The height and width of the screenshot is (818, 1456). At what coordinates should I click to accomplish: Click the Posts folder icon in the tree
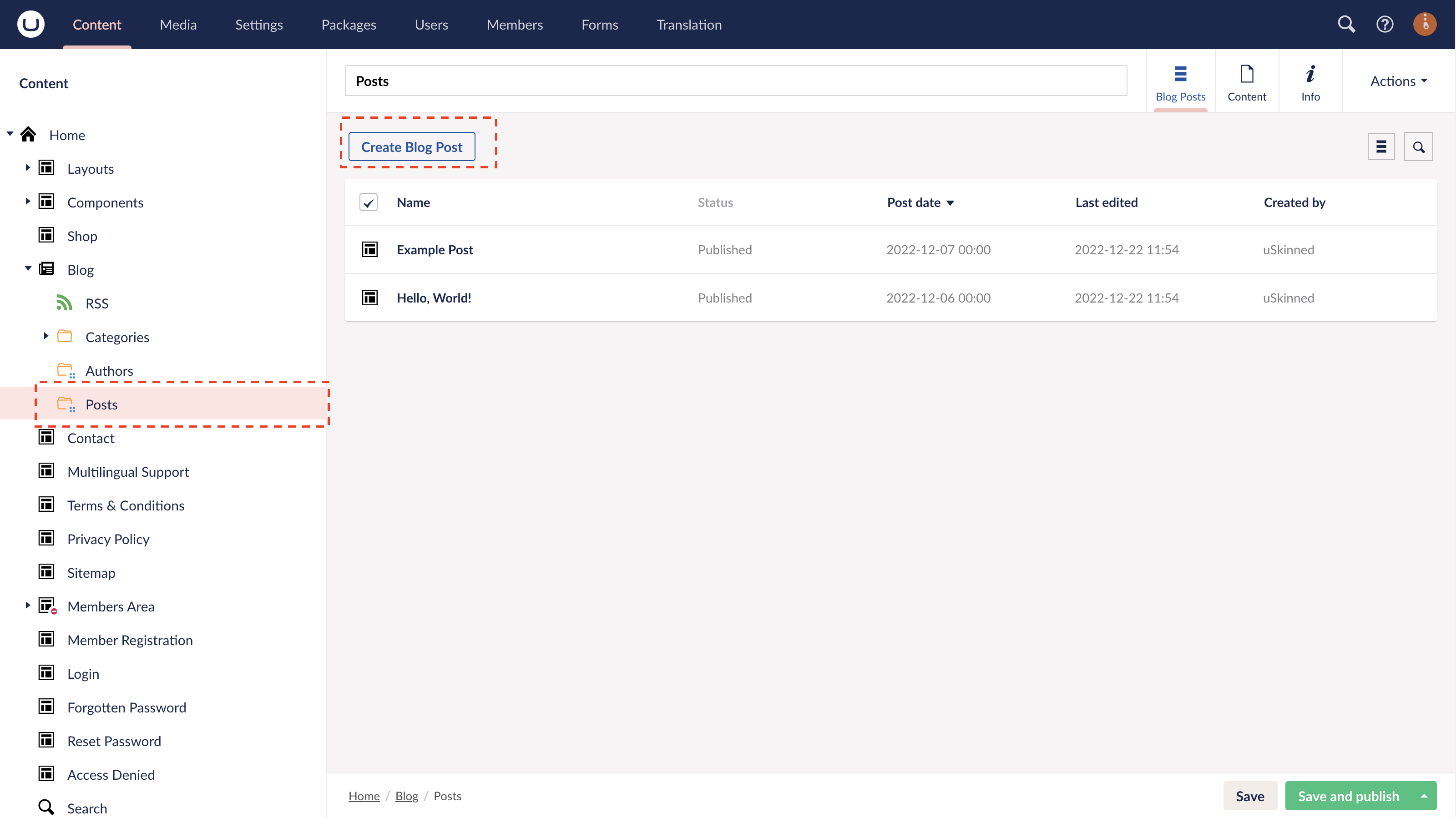click(x=66, y=404)
